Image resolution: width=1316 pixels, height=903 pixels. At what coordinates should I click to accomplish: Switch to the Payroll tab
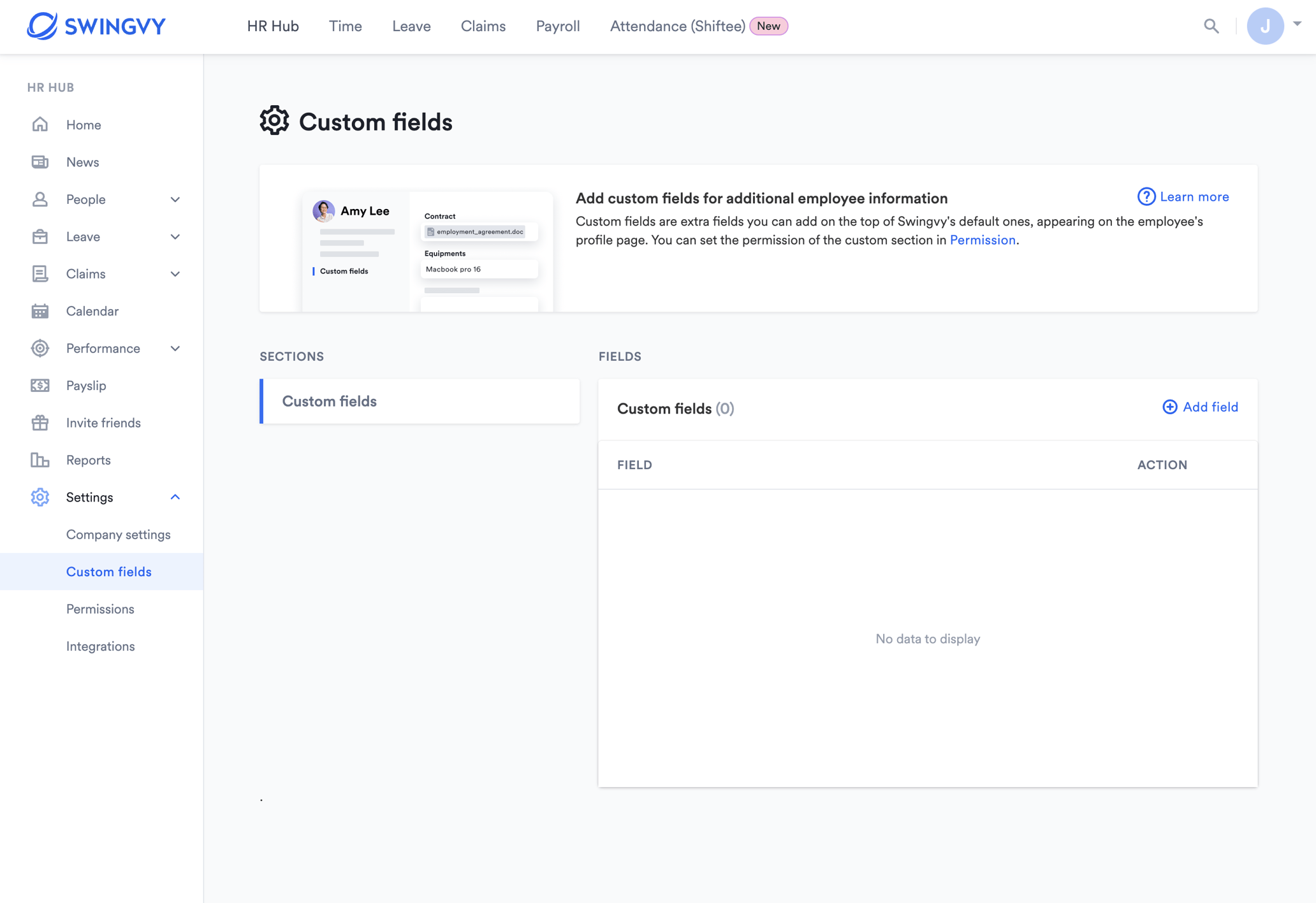tap(557, 26)
